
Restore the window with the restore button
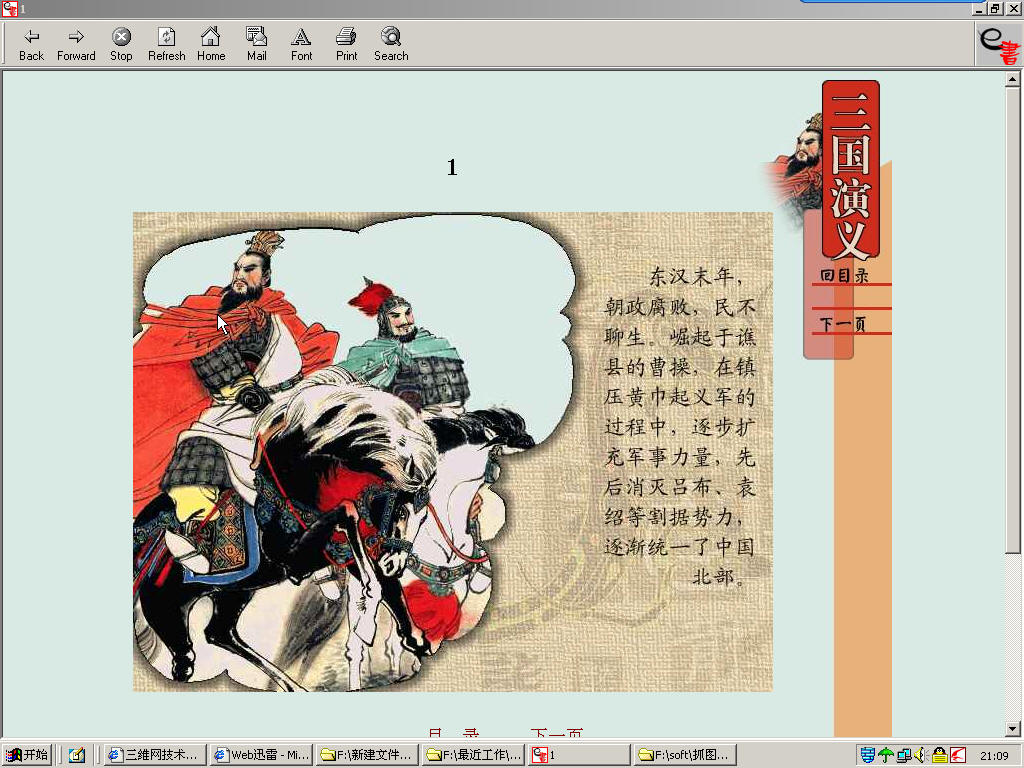(x=995, y=8)
